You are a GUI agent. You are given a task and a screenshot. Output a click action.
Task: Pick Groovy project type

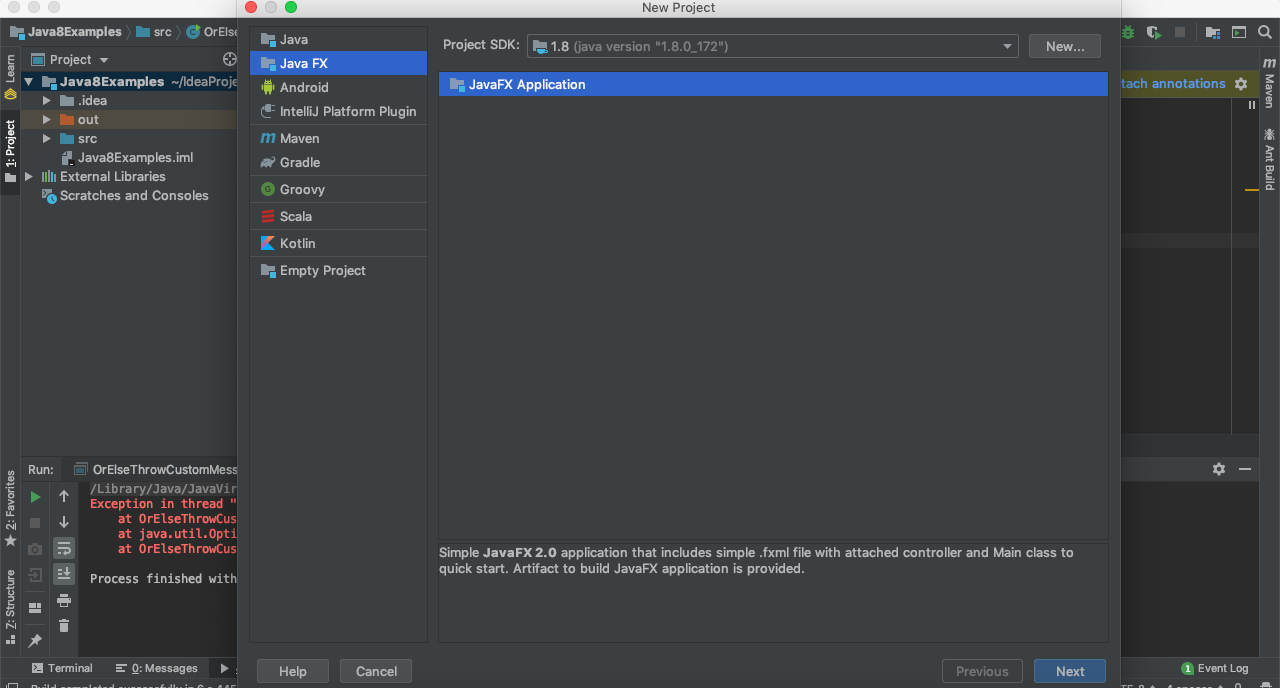click(338, 189)
